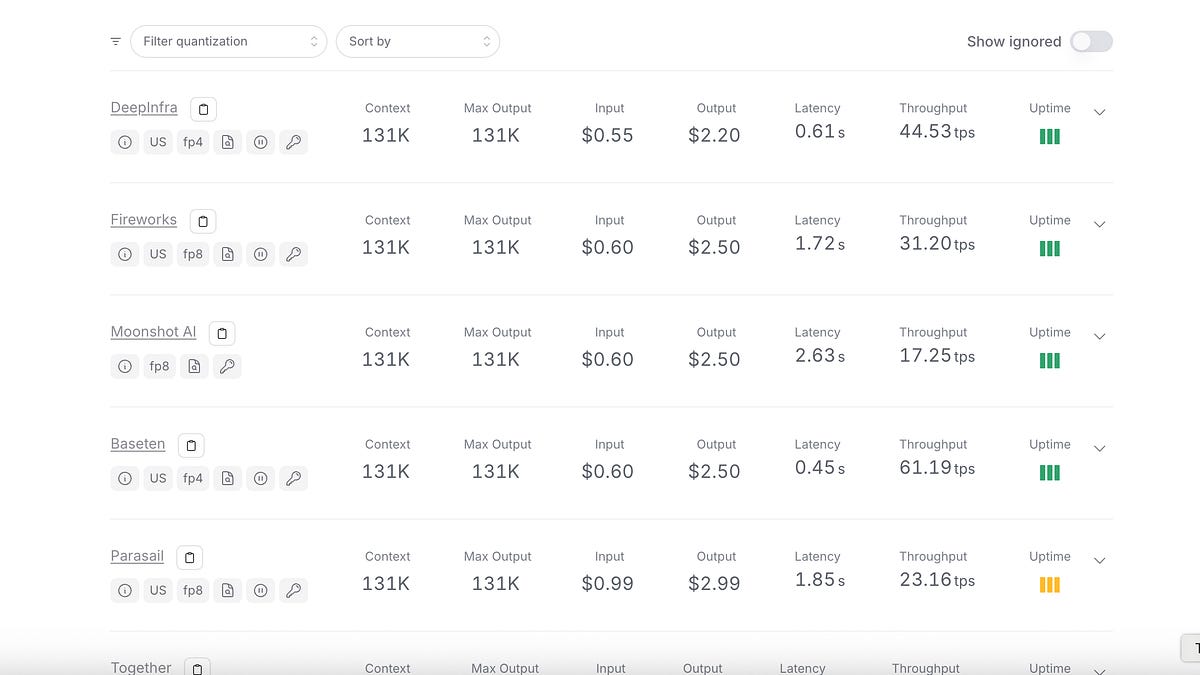Click Parasail's key icon
The image size is (1200, 675).
click(x=293, y=590)
